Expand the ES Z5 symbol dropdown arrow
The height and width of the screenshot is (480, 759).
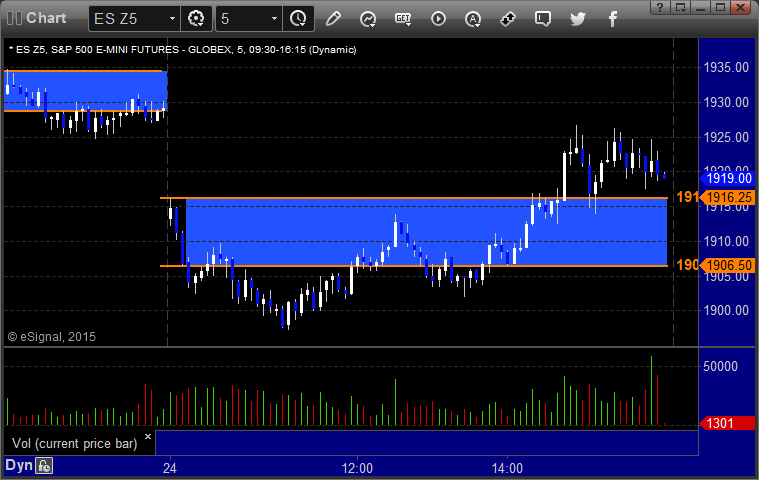pyautogui.click(x=172, y=19)
